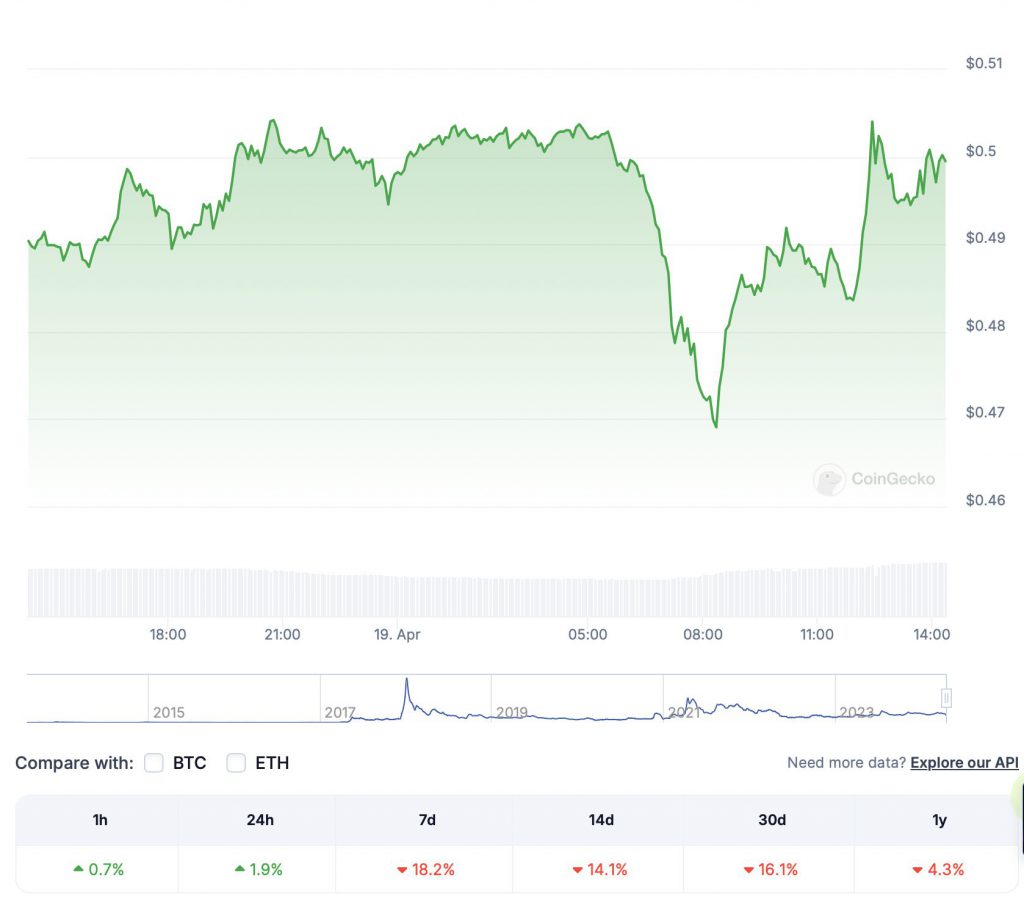Click the red down arrow beside 18.2%

coord(405,869)
